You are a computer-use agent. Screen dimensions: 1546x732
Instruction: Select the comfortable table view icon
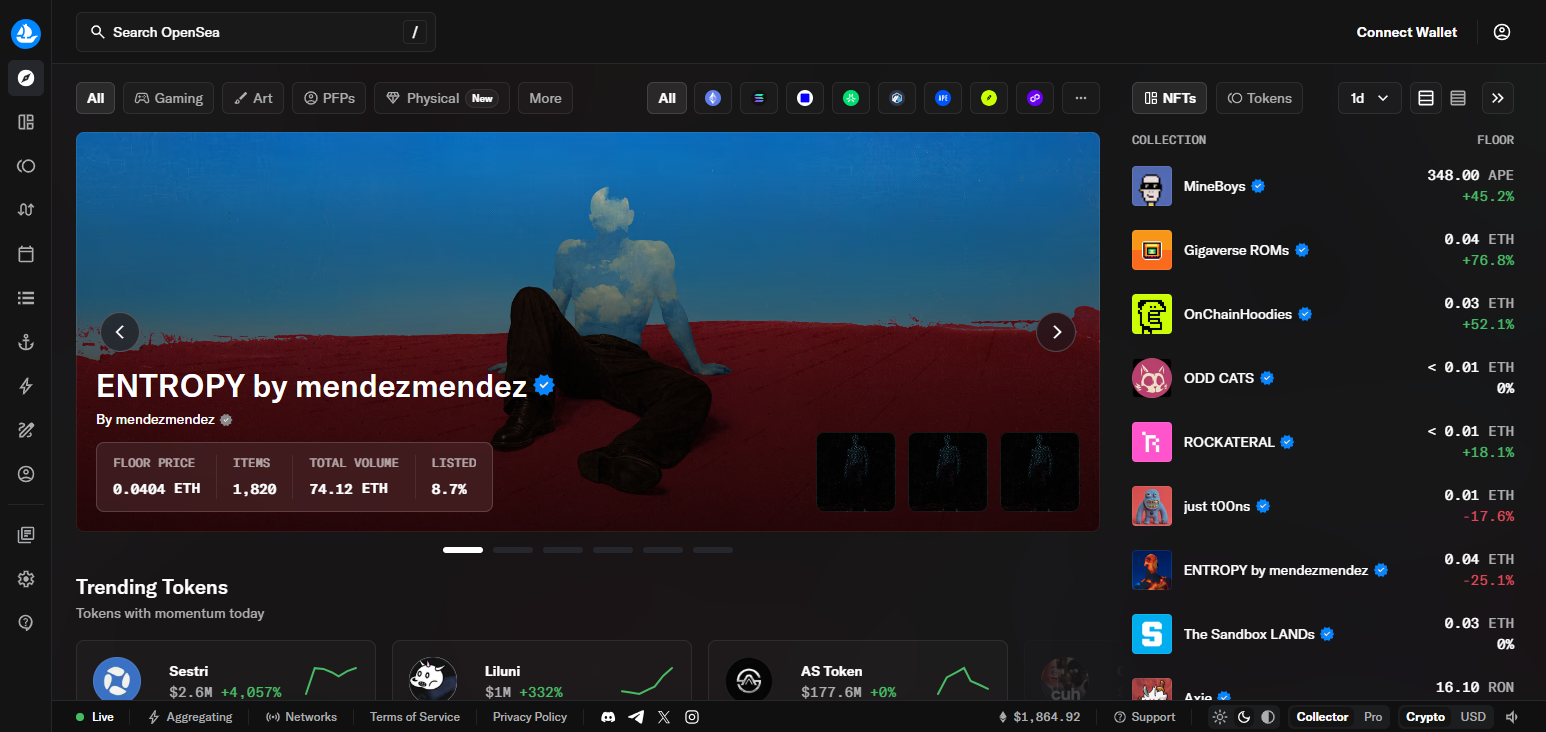tap(1426, 98)
